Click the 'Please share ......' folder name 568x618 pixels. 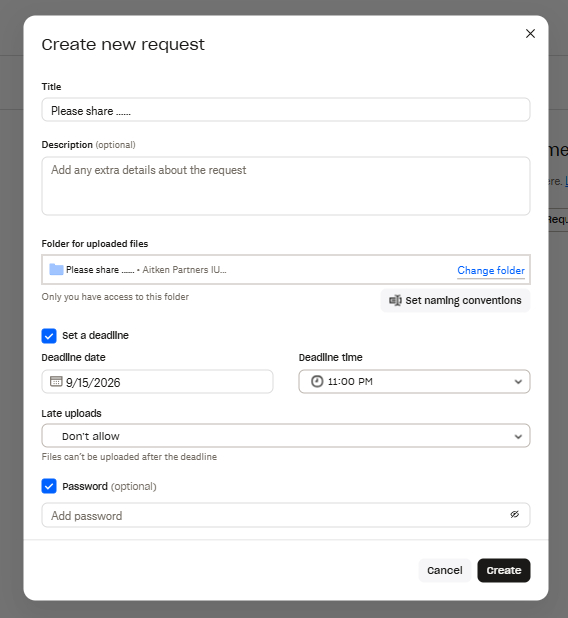point(100,270)
